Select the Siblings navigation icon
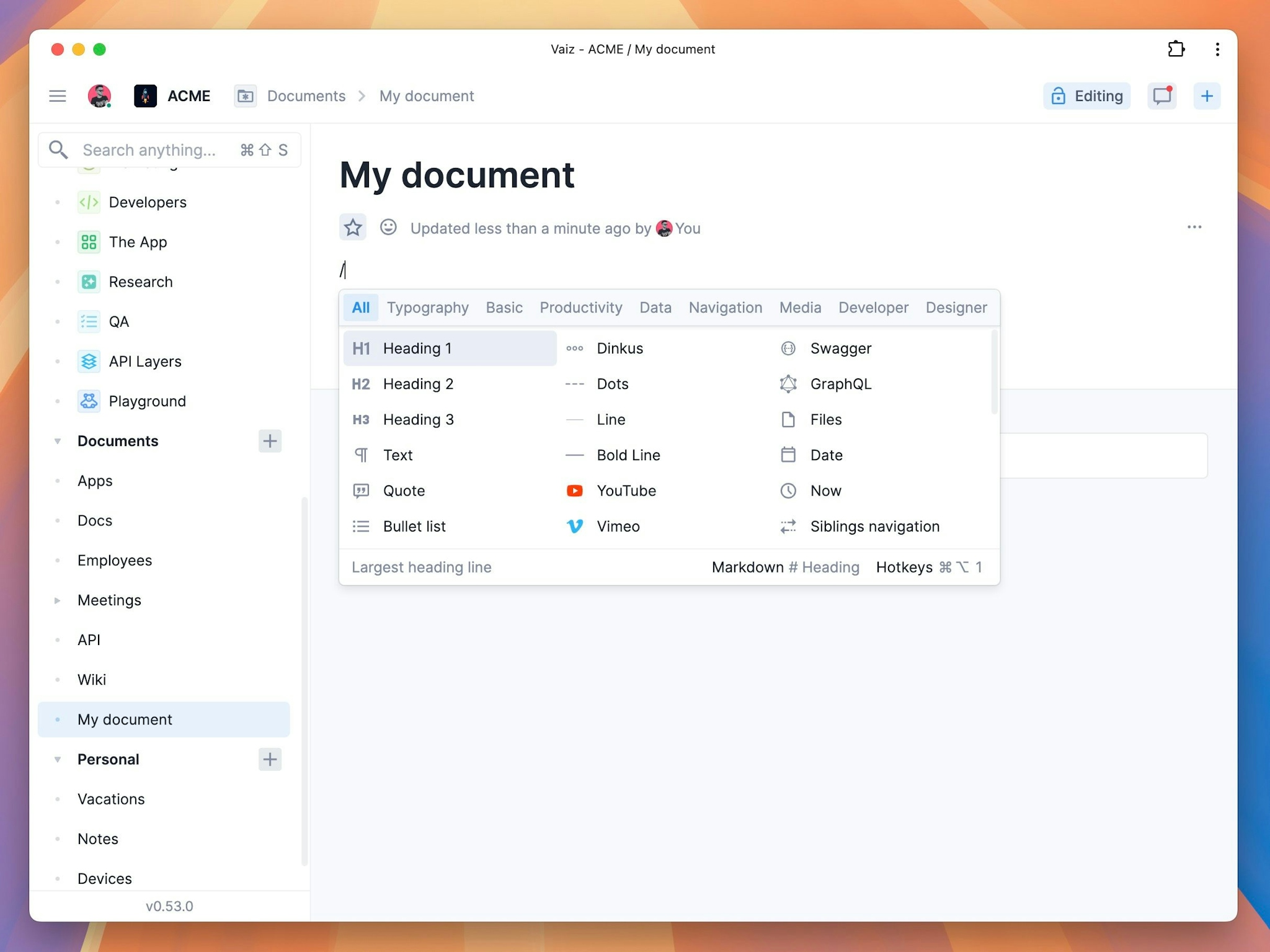Screen dimensions: 1270x952 (789, 525)
